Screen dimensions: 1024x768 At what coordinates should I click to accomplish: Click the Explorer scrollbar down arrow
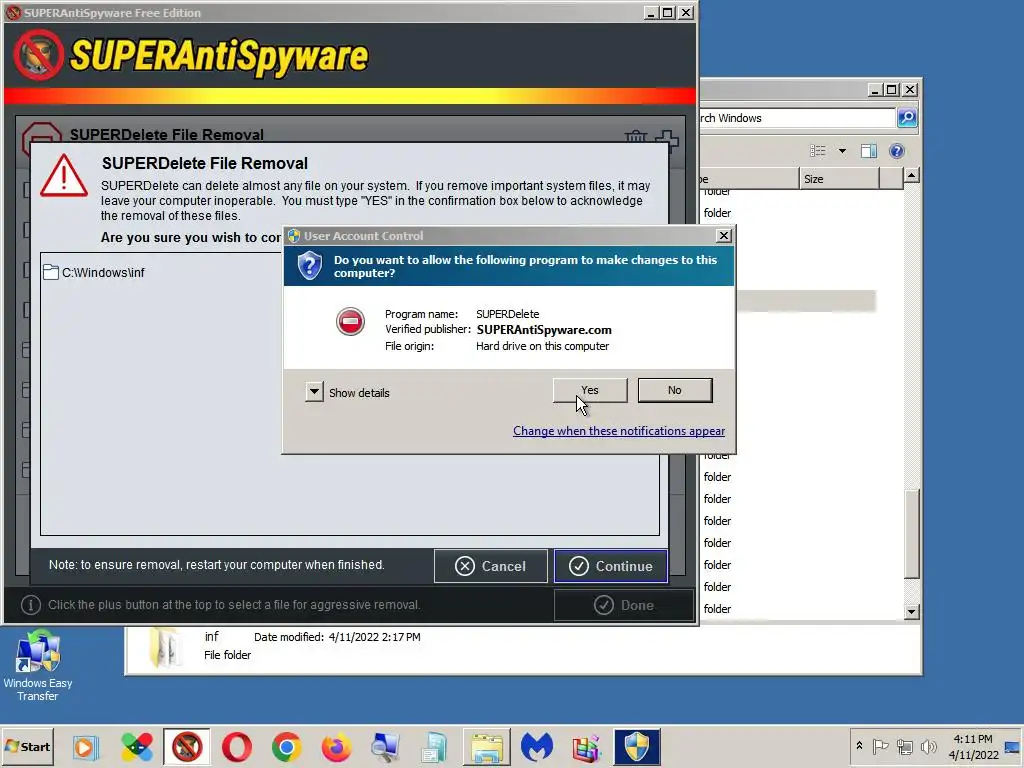pos(912,612)
